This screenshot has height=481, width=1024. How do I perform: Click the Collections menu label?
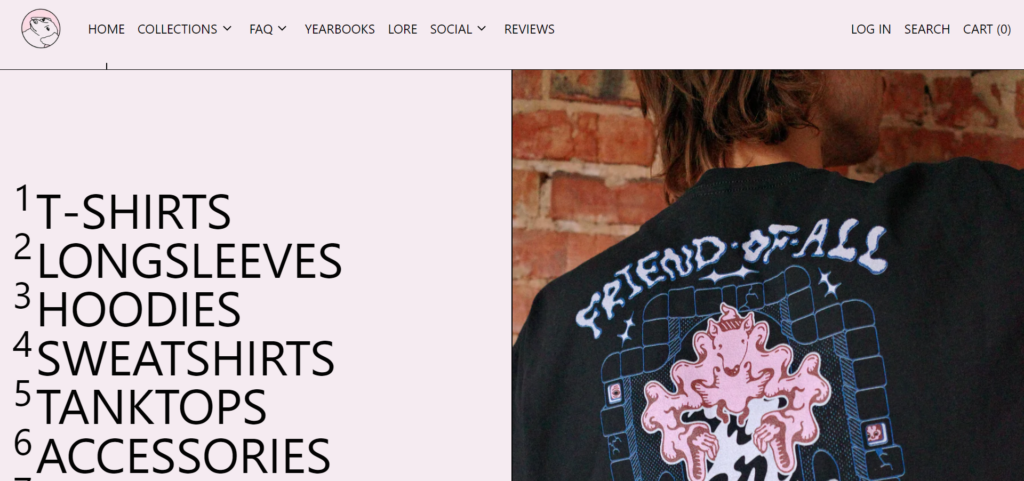coord(177,29)
